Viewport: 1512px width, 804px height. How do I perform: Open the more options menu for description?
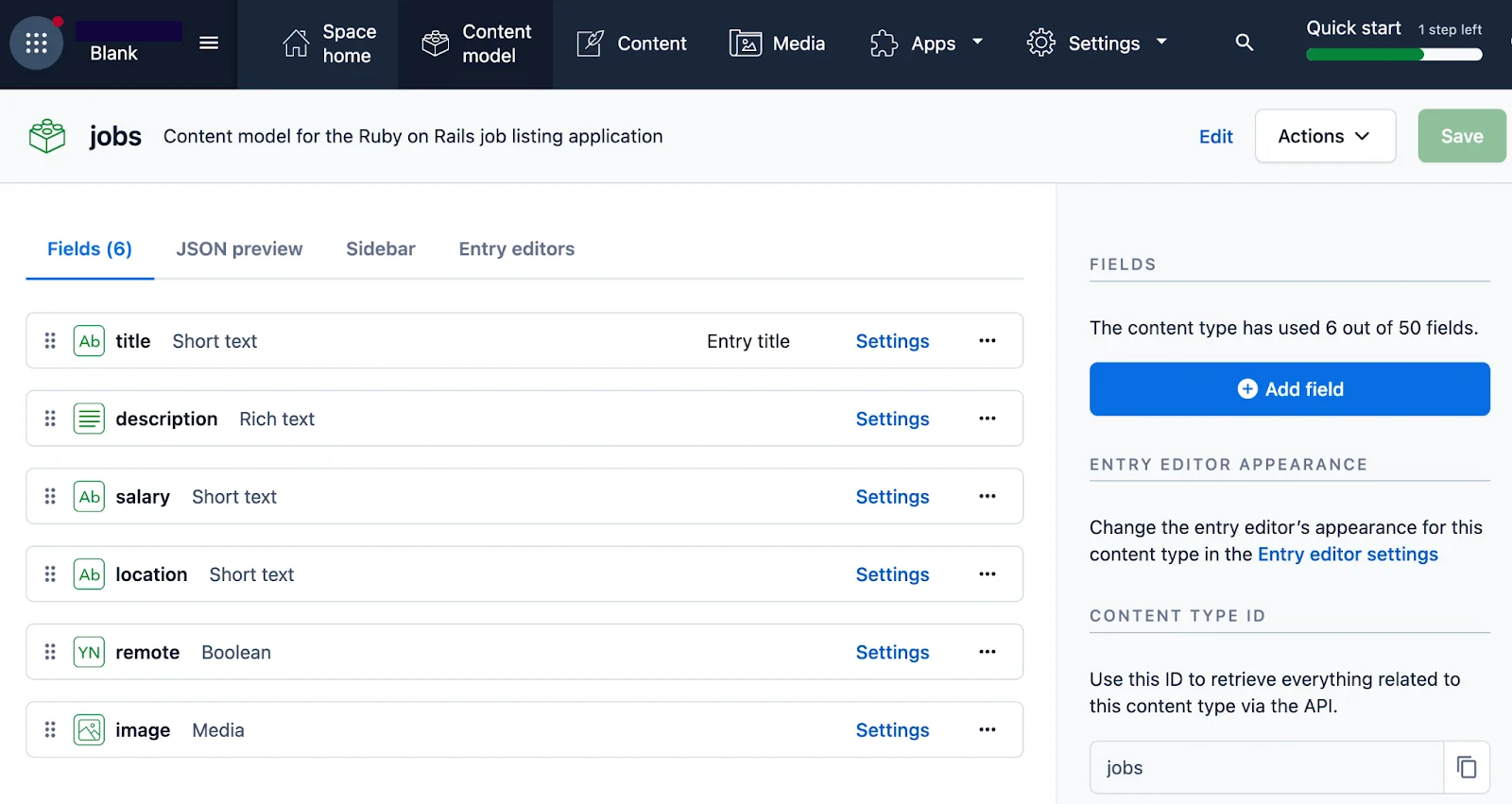point(988,419)
